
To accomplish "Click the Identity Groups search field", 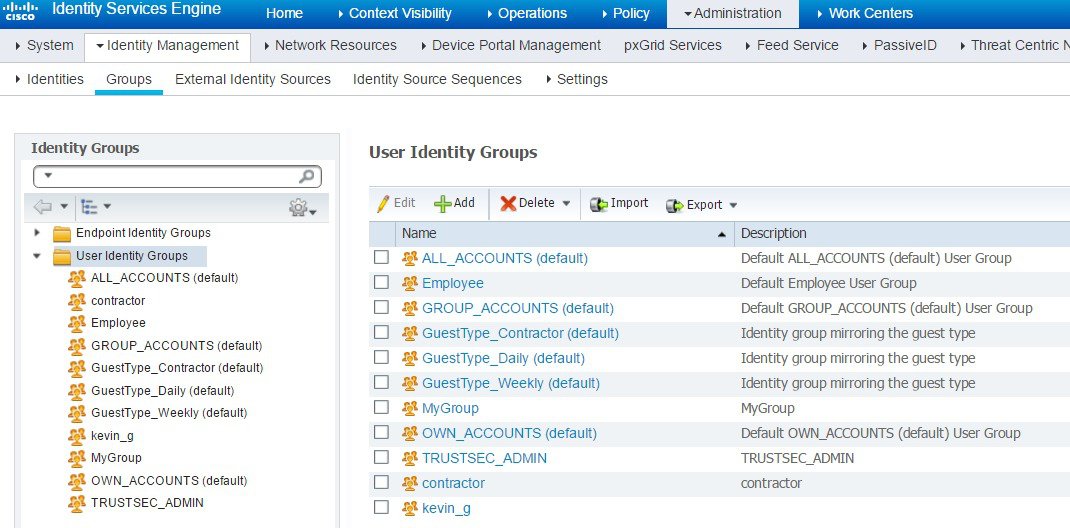I will [177, 177].
